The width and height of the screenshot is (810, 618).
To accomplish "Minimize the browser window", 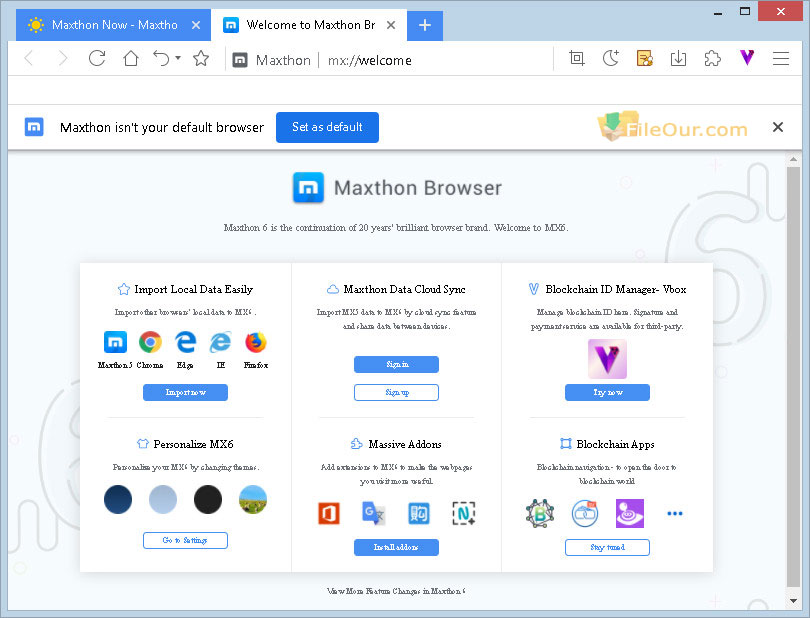I will coord(718,12).
